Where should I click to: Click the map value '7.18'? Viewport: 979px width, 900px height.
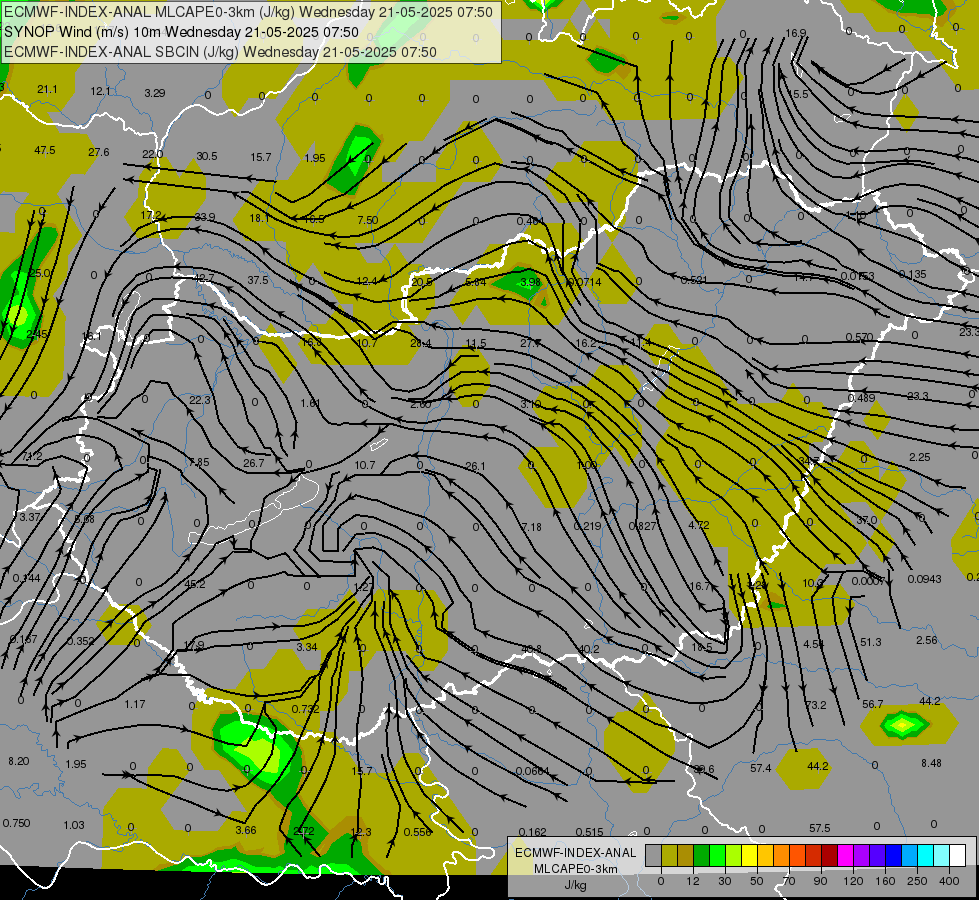(531, 527)
